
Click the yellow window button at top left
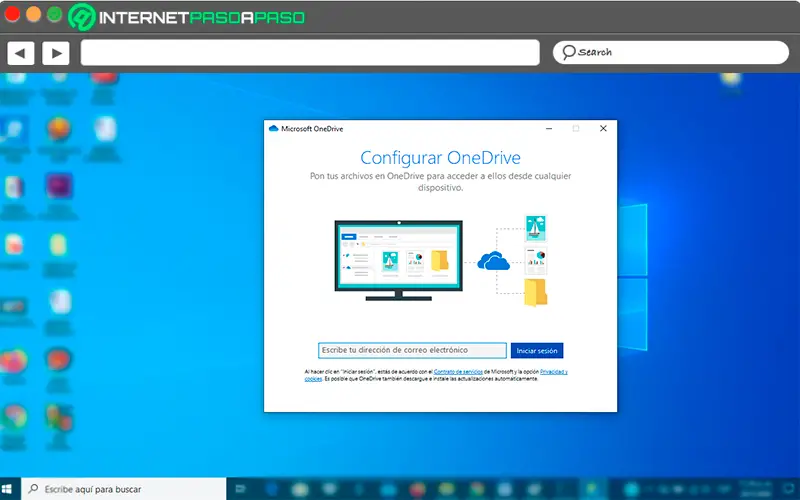pyautogui.click(x=34, y=14)
